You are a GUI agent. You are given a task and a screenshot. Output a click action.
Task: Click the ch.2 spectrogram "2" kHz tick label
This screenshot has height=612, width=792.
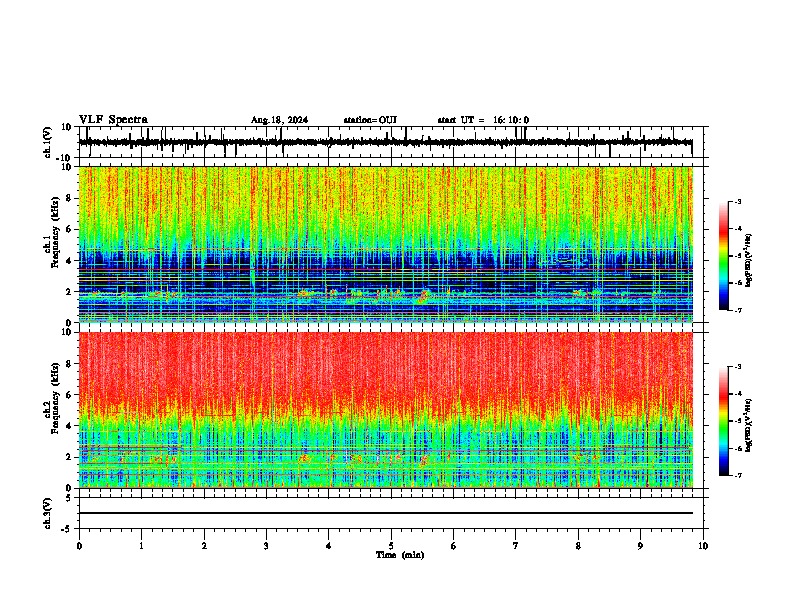(70, 457)
